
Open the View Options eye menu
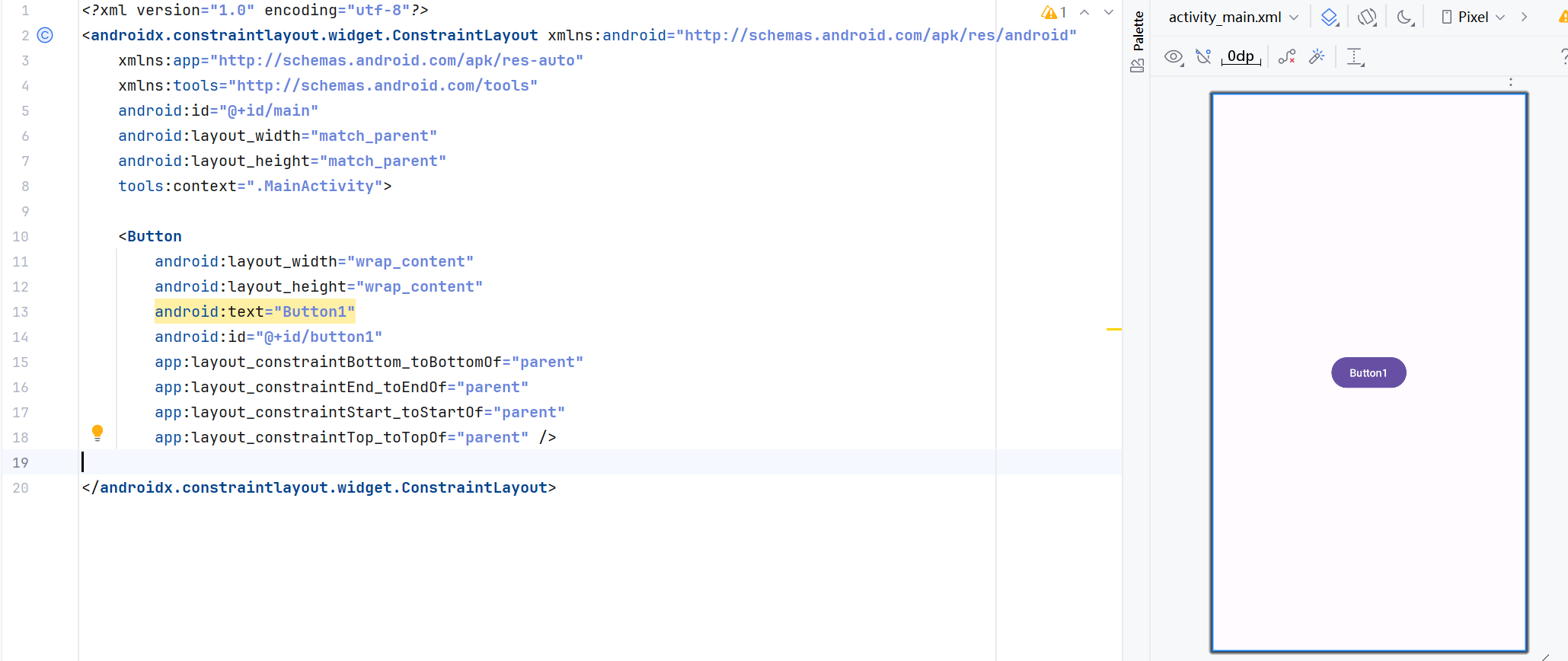tap(1174, 57)
